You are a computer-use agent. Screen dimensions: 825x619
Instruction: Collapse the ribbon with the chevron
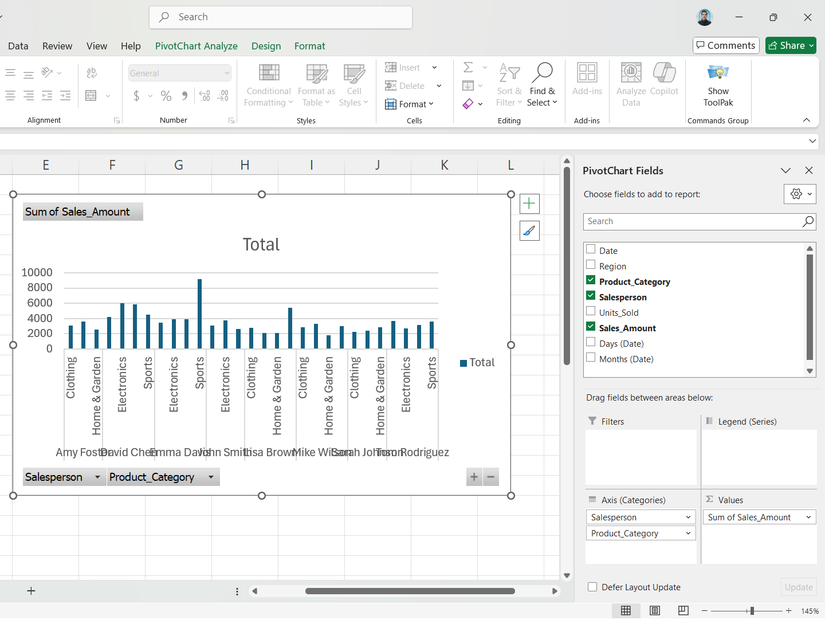(806, 120)
